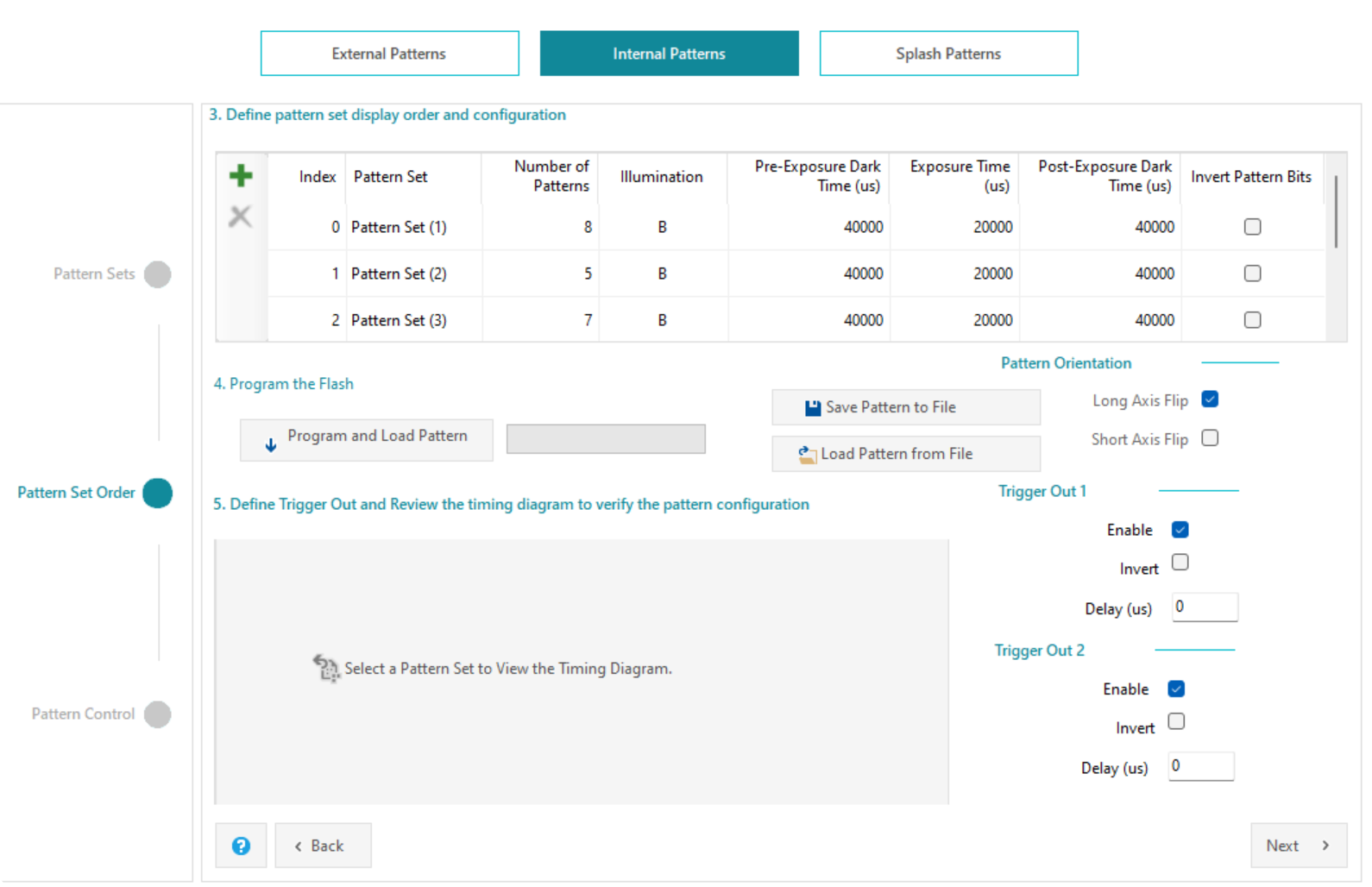The image size is (1372, 887).
Task: Open the Splash Patterns tab
Action: tap(949, 53)
